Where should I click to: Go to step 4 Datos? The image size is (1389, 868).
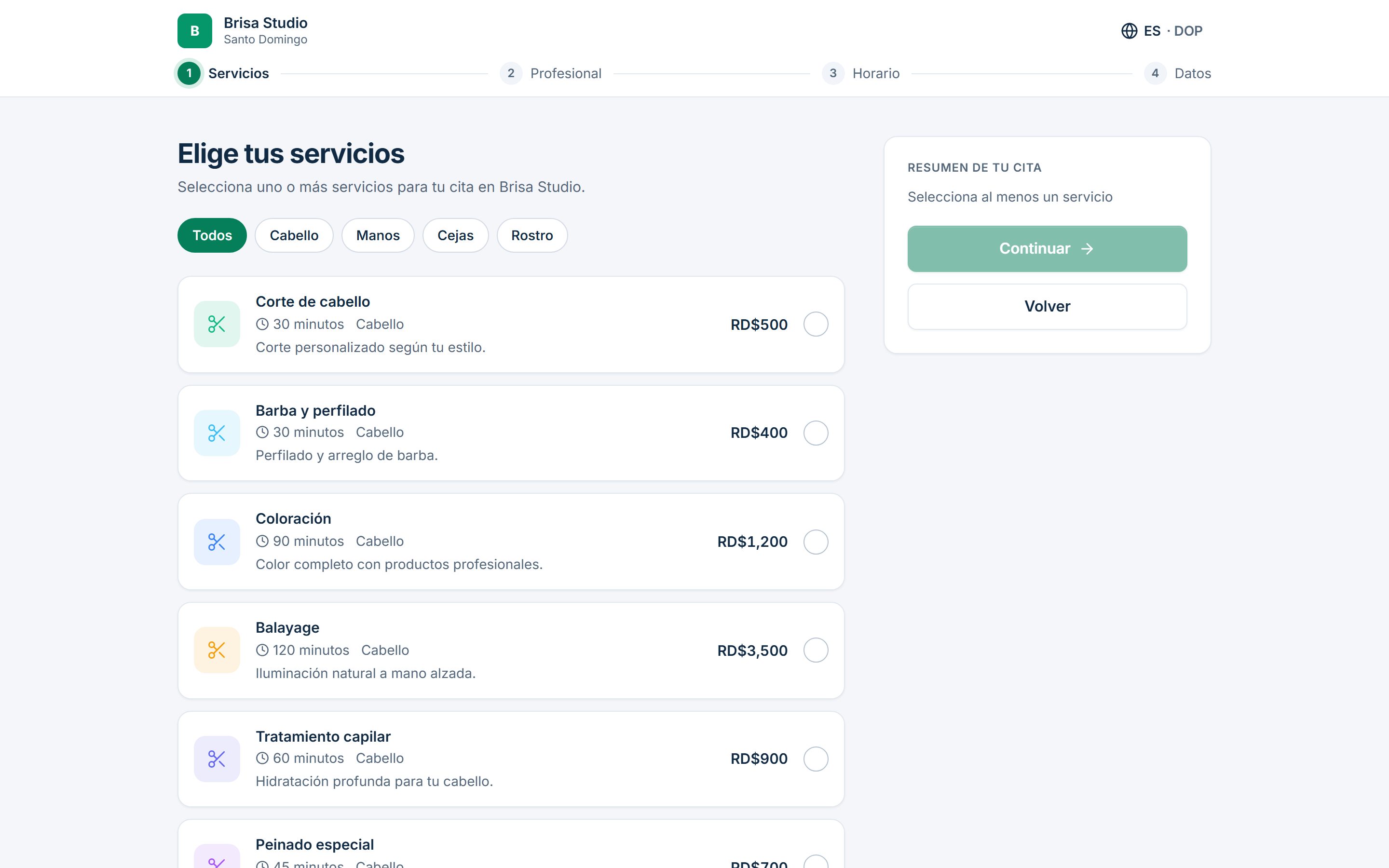pos(1178,73)
